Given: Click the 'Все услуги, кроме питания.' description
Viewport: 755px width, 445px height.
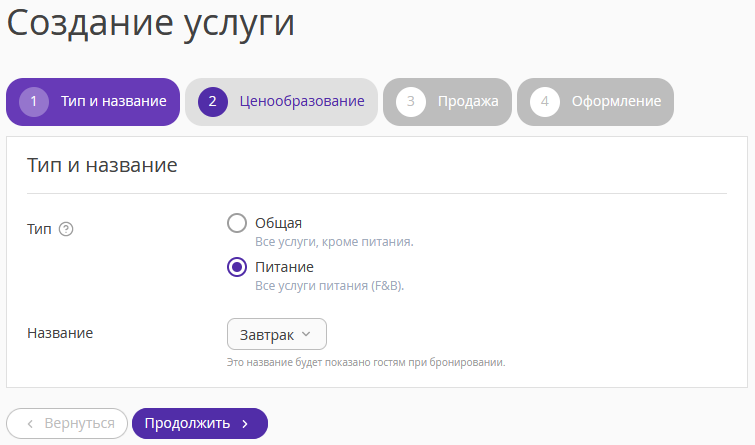Looking at the screenshot, I should [334, 242].
